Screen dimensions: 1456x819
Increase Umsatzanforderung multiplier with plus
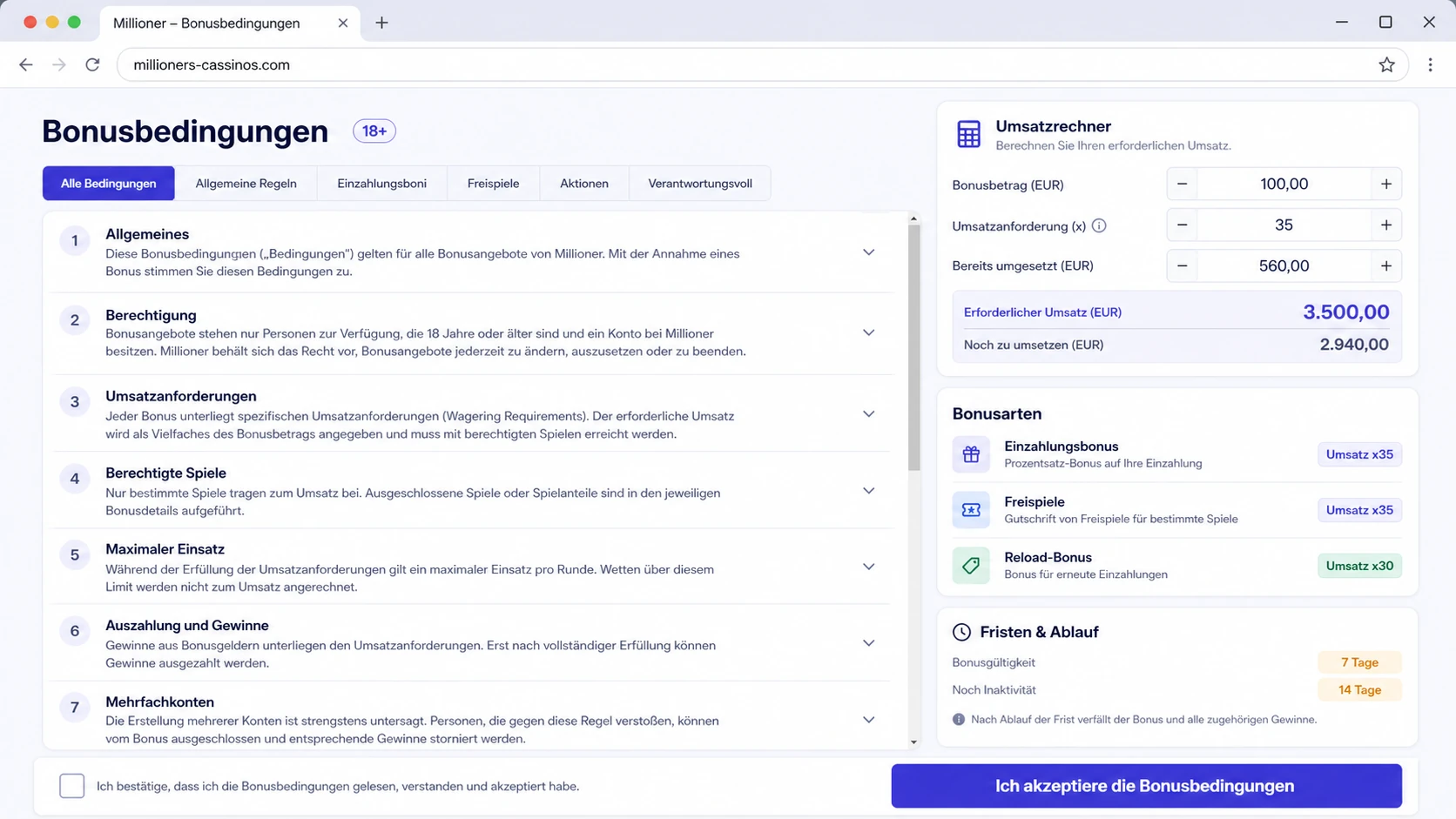1386,225
